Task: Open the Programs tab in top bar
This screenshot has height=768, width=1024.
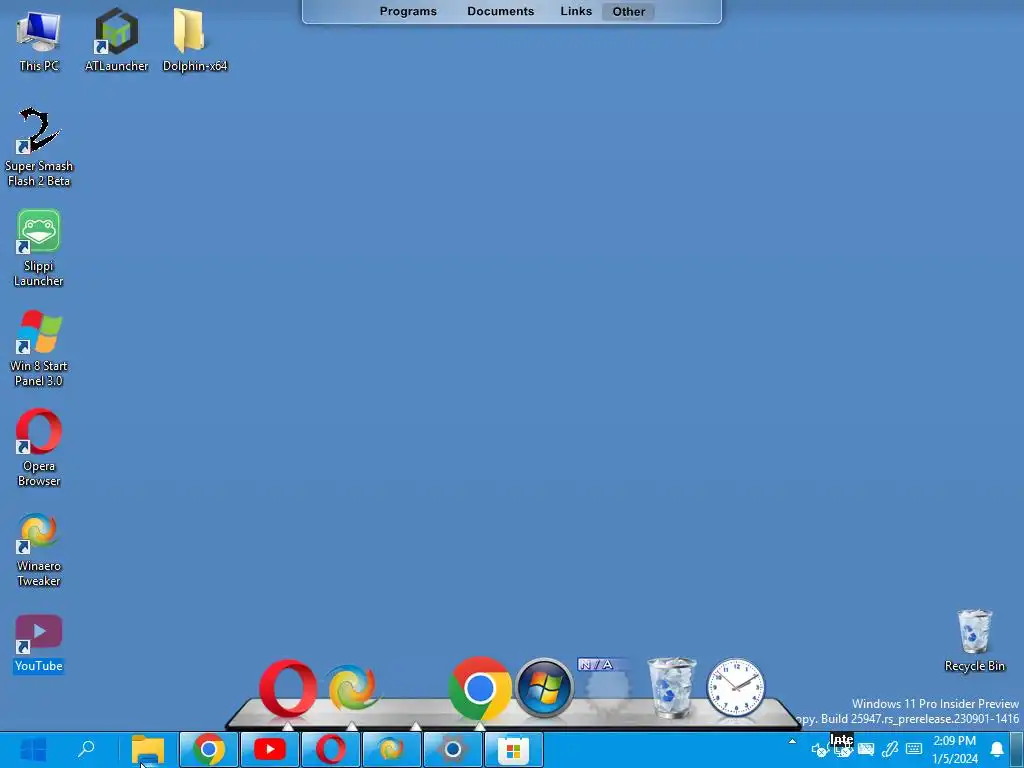Action: [408, 11]
